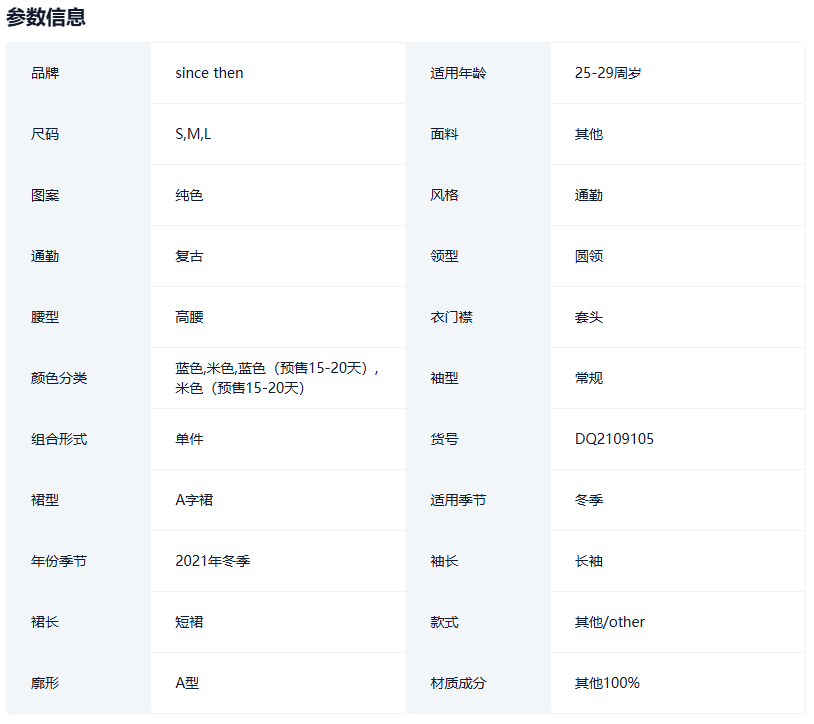Click the 短裙 skirt length value

click(189, 622)
